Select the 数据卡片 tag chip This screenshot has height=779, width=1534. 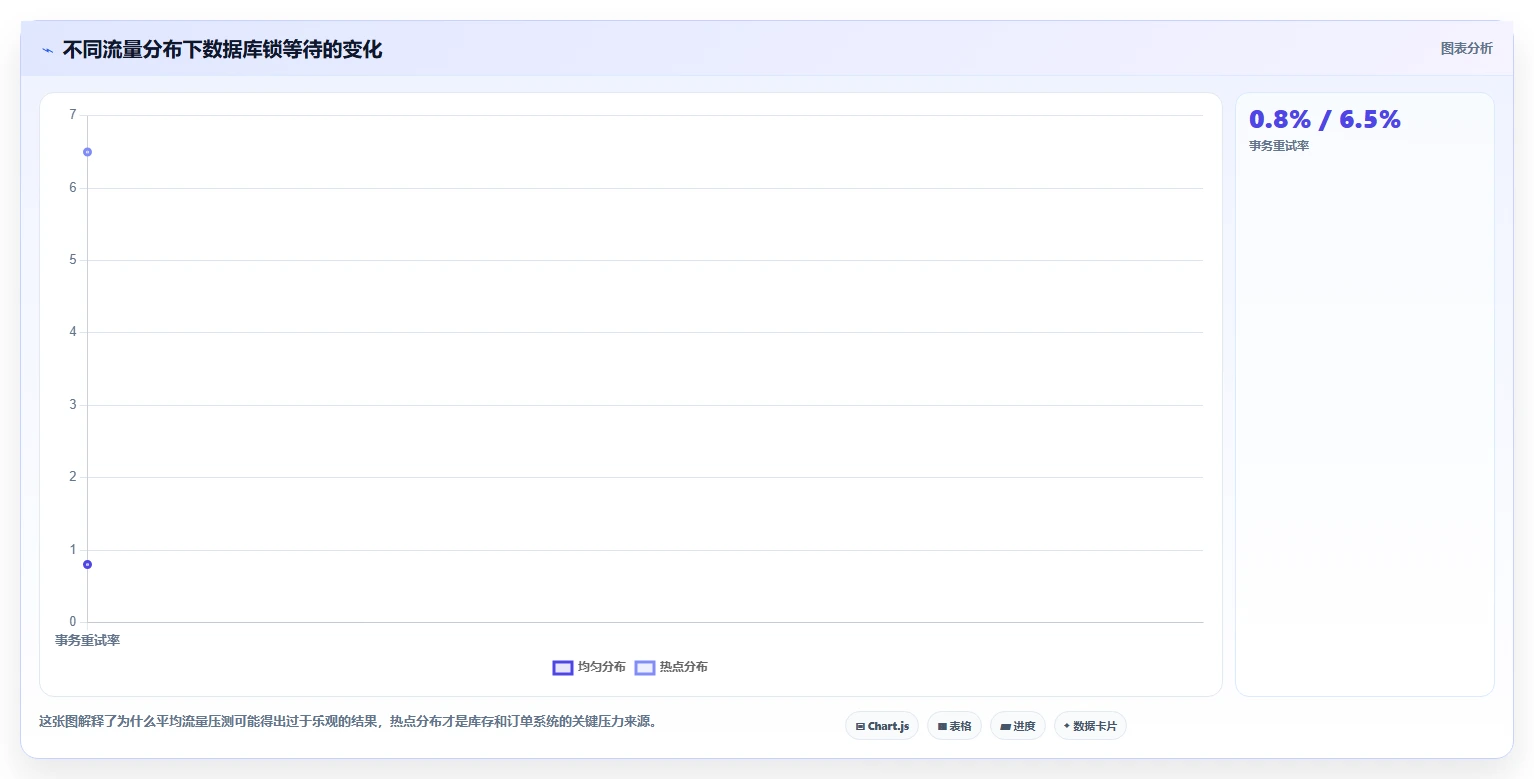(1090, 726)
